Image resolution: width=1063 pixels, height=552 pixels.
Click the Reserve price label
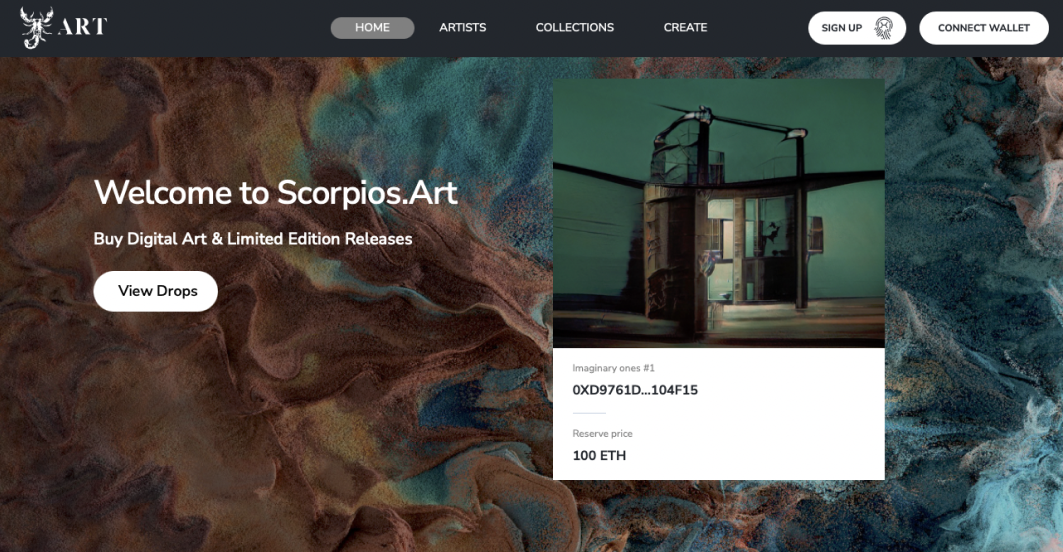602,433
